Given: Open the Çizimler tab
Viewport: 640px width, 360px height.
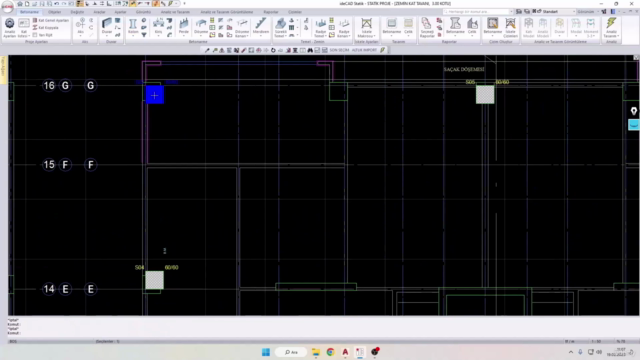Looking at the screenshot, I should click(x=295, y=12).
